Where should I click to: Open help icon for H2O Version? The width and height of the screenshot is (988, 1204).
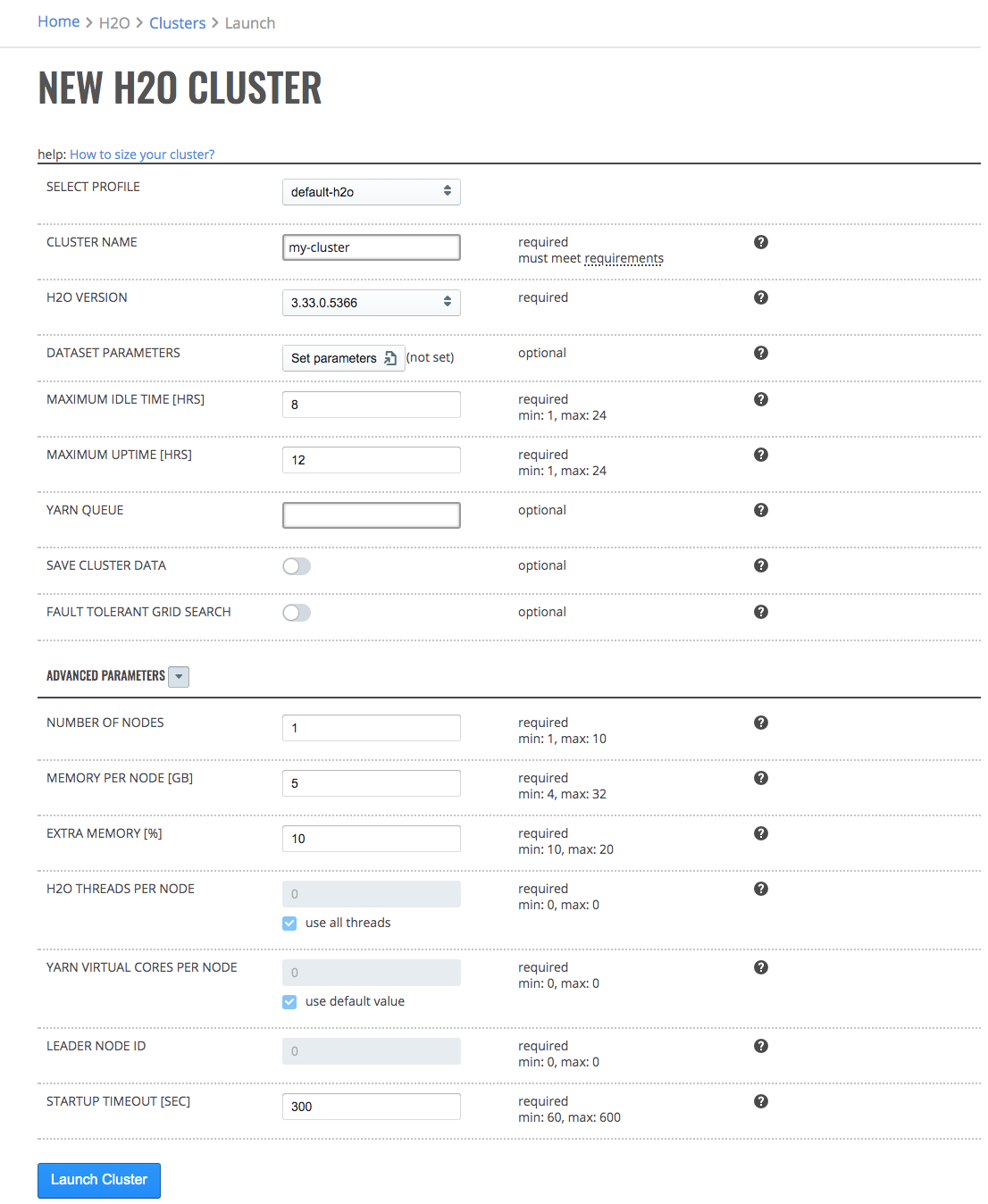click(x=761, y=297)
